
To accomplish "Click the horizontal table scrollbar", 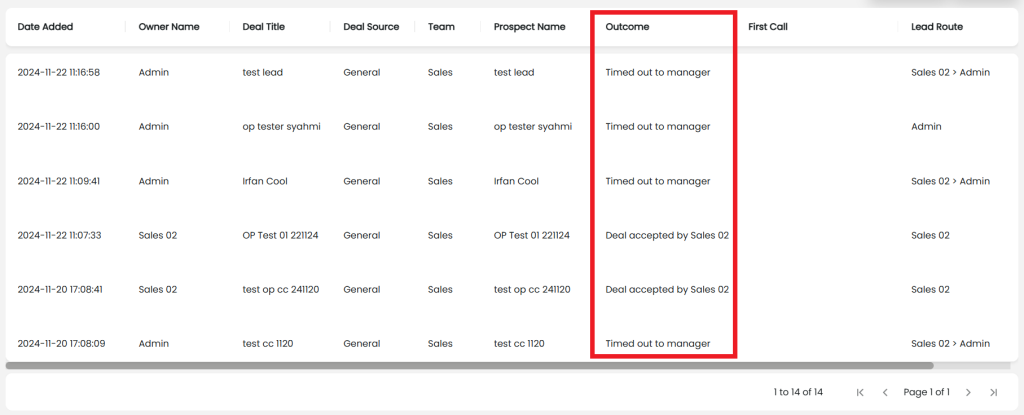I will click(469, 366).
